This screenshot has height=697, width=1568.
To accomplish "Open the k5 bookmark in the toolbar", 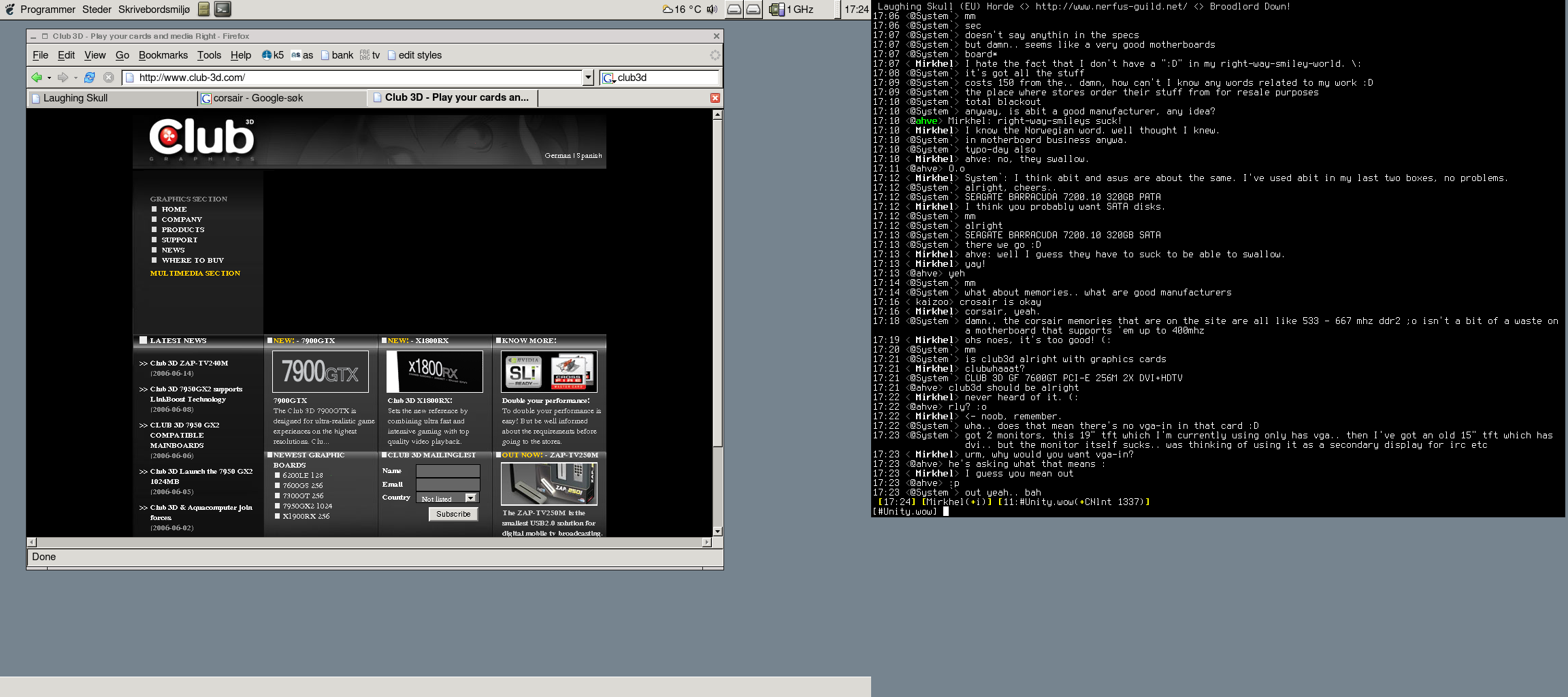I will pyautogui.click(x=273, y=55).
